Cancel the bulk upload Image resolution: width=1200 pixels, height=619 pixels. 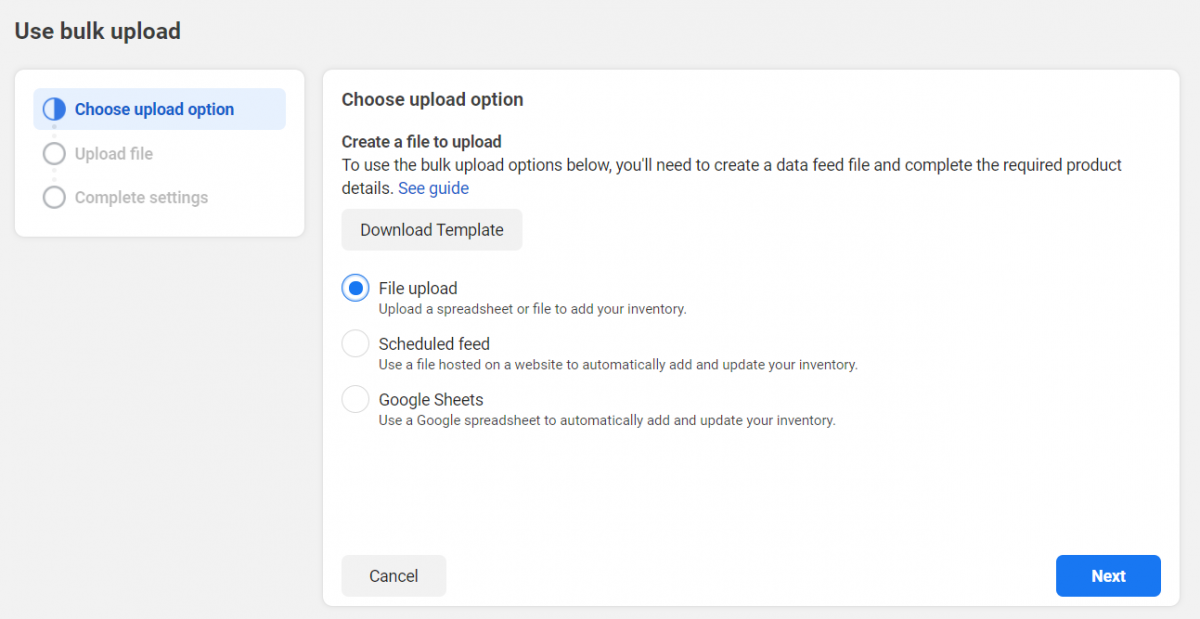coord(393,576)
